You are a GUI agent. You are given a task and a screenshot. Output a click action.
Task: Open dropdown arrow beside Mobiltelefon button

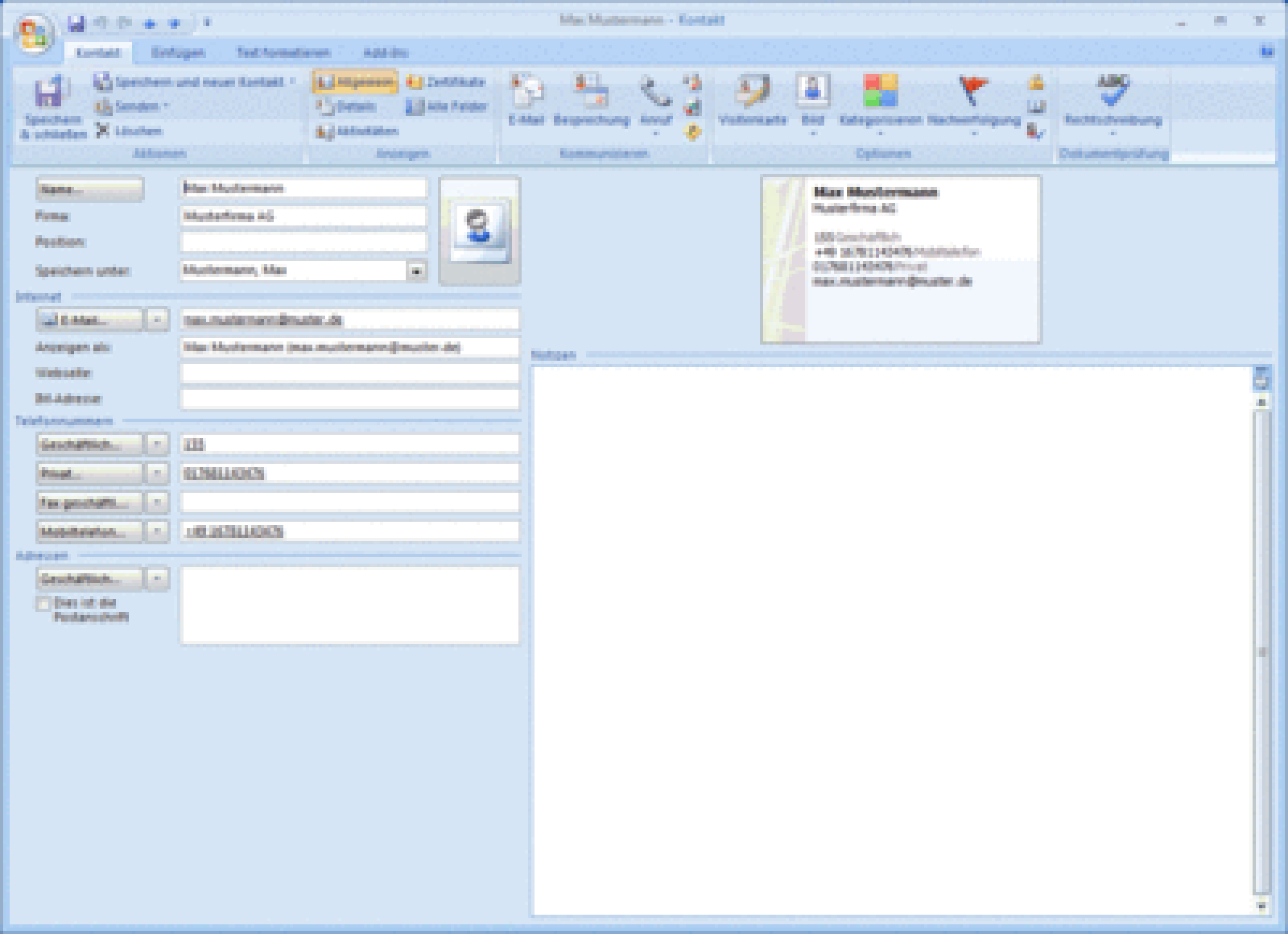[x=157, y=531]
